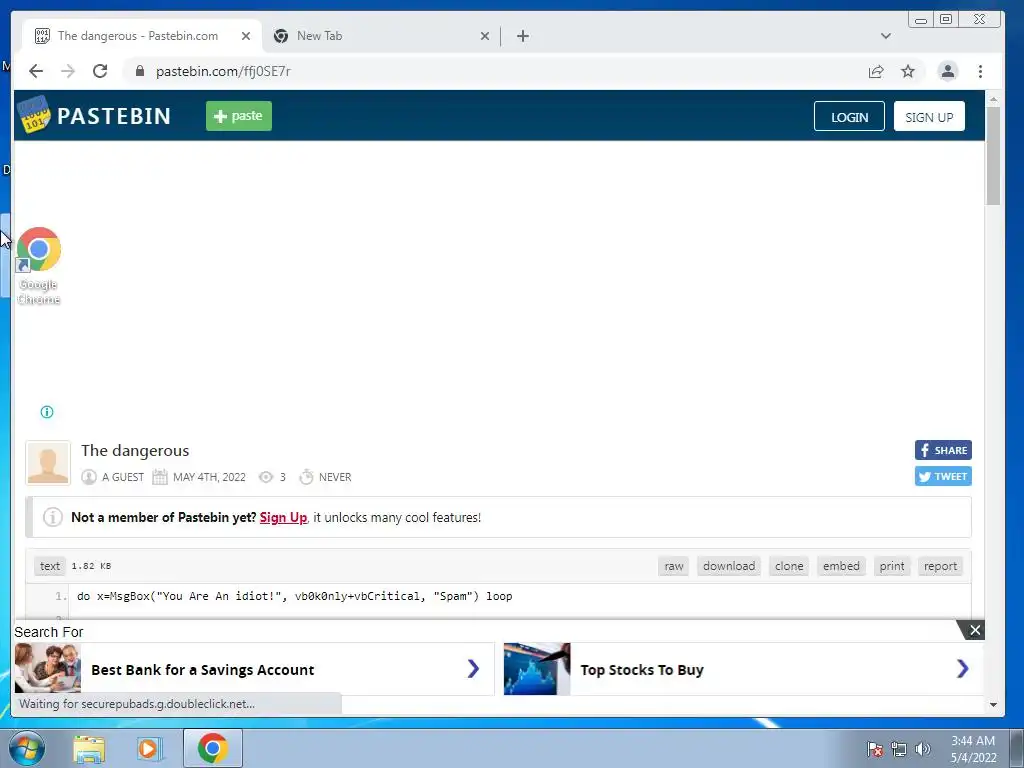1024x768 pixels.
Task: Click the Pastebin logo
Action: pyautogui.click(x=94, y=116)
